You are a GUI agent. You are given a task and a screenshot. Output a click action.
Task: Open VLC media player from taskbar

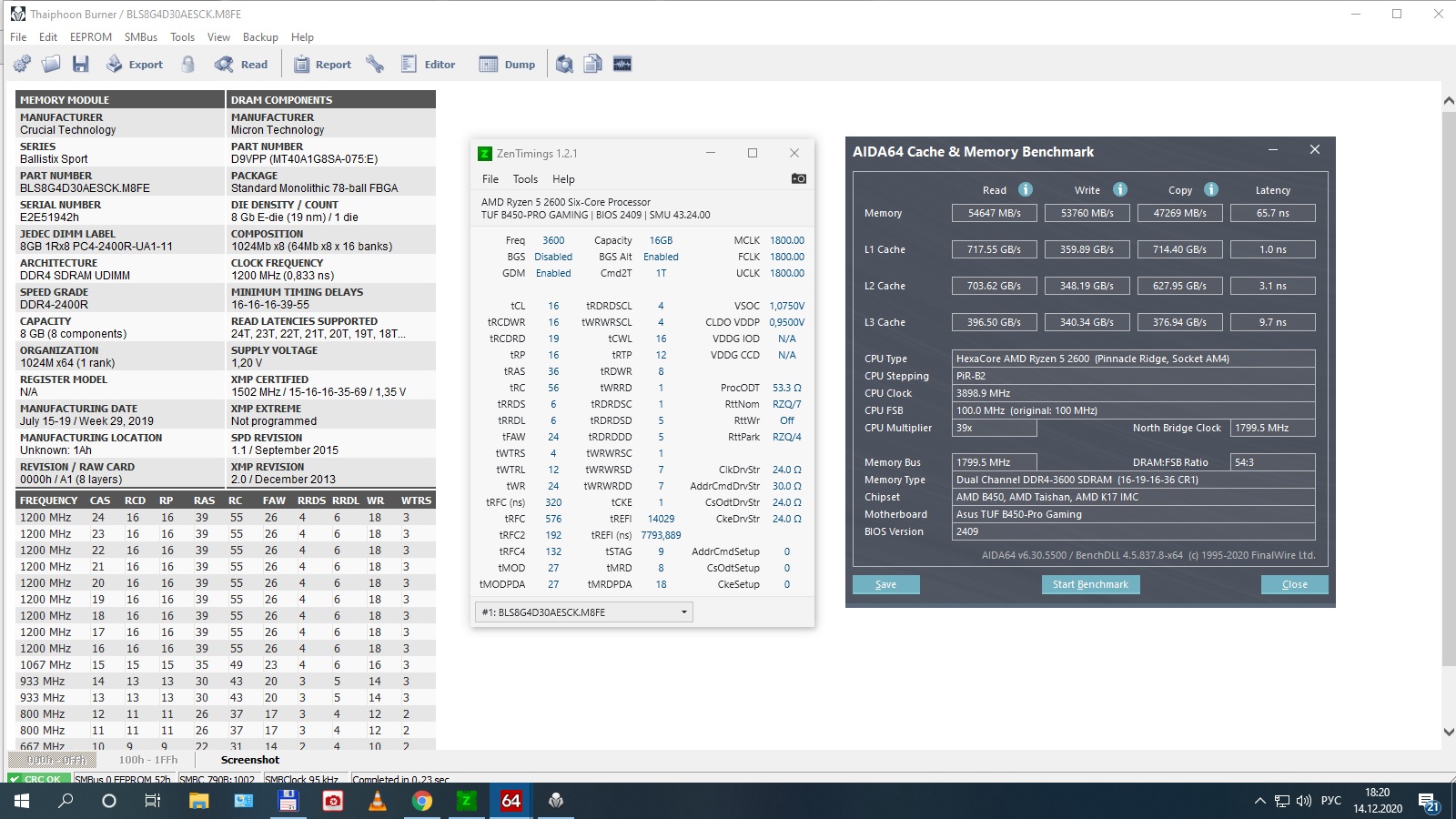click(377, 801)
